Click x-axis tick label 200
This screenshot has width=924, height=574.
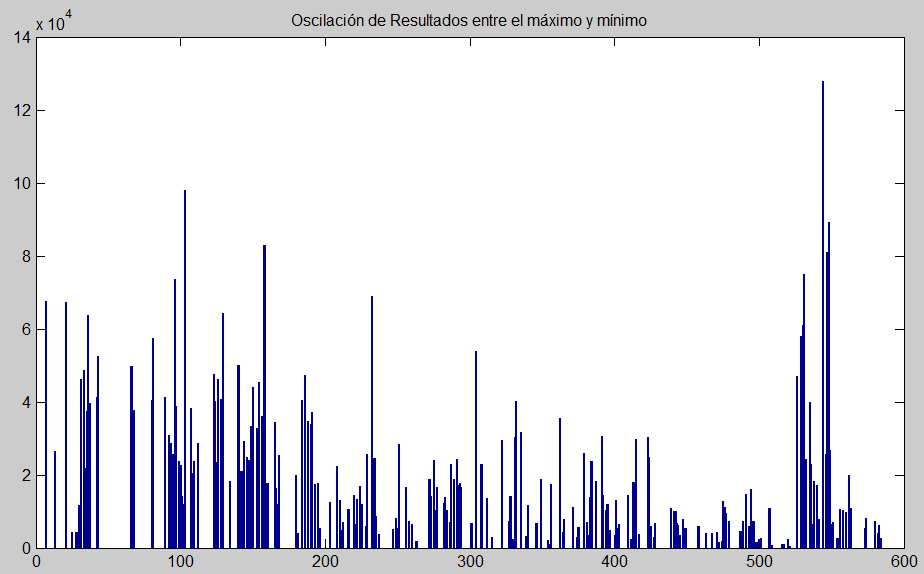click(x=325, y=562)
